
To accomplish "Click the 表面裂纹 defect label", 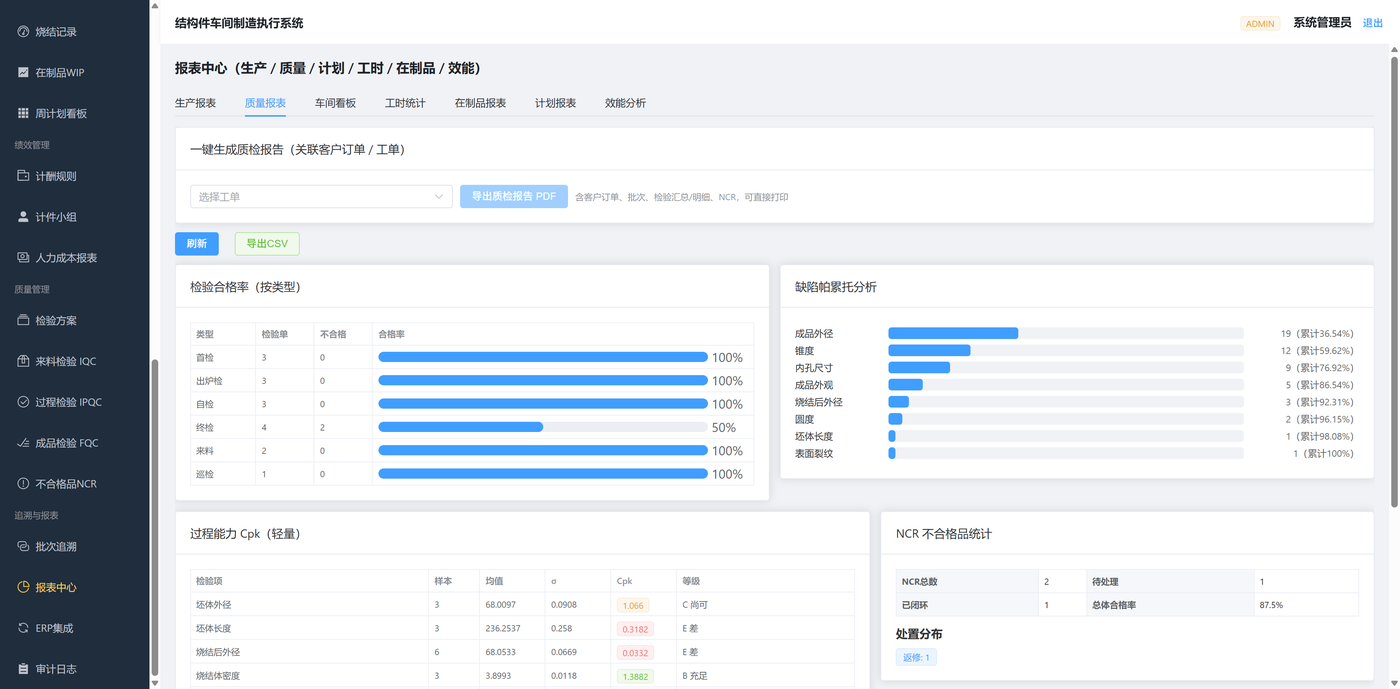I will tap(814, 453).
